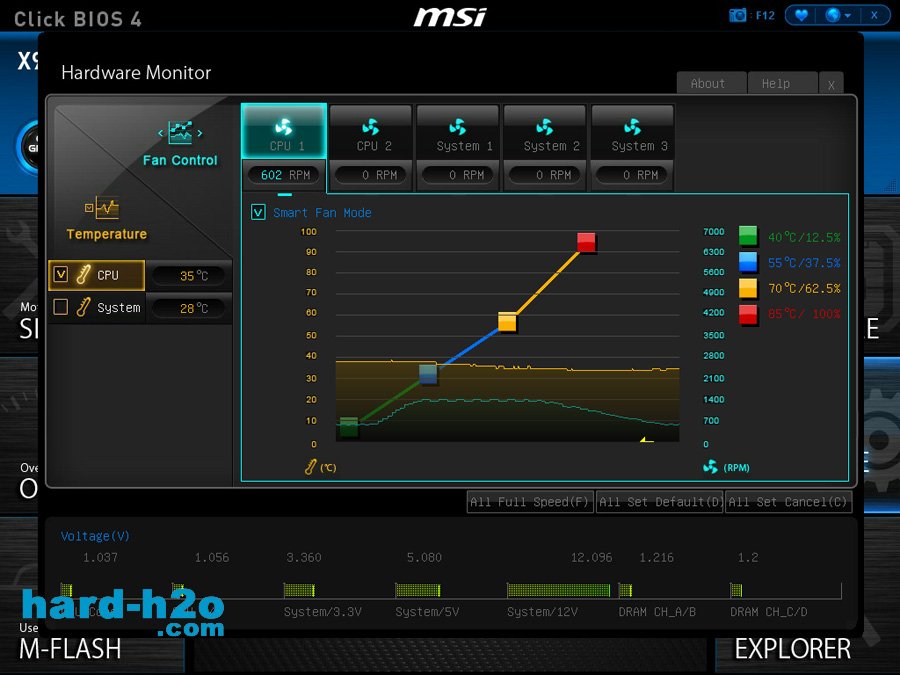
Task: Click the blue fan curve point
Action: click(428, 374)
